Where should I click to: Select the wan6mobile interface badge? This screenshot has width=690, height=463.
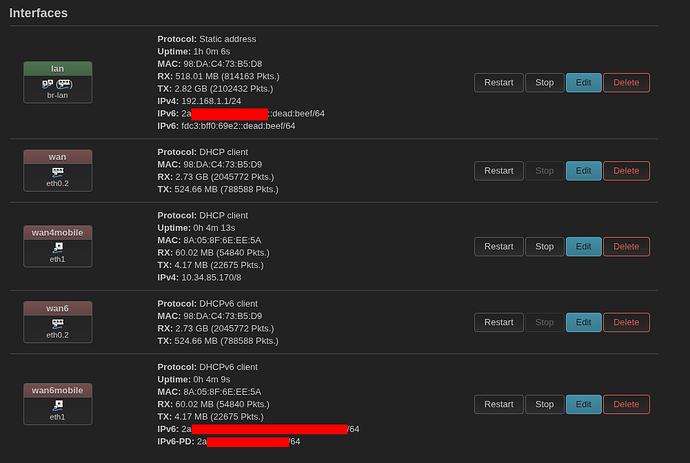click(x=58, y=390)
